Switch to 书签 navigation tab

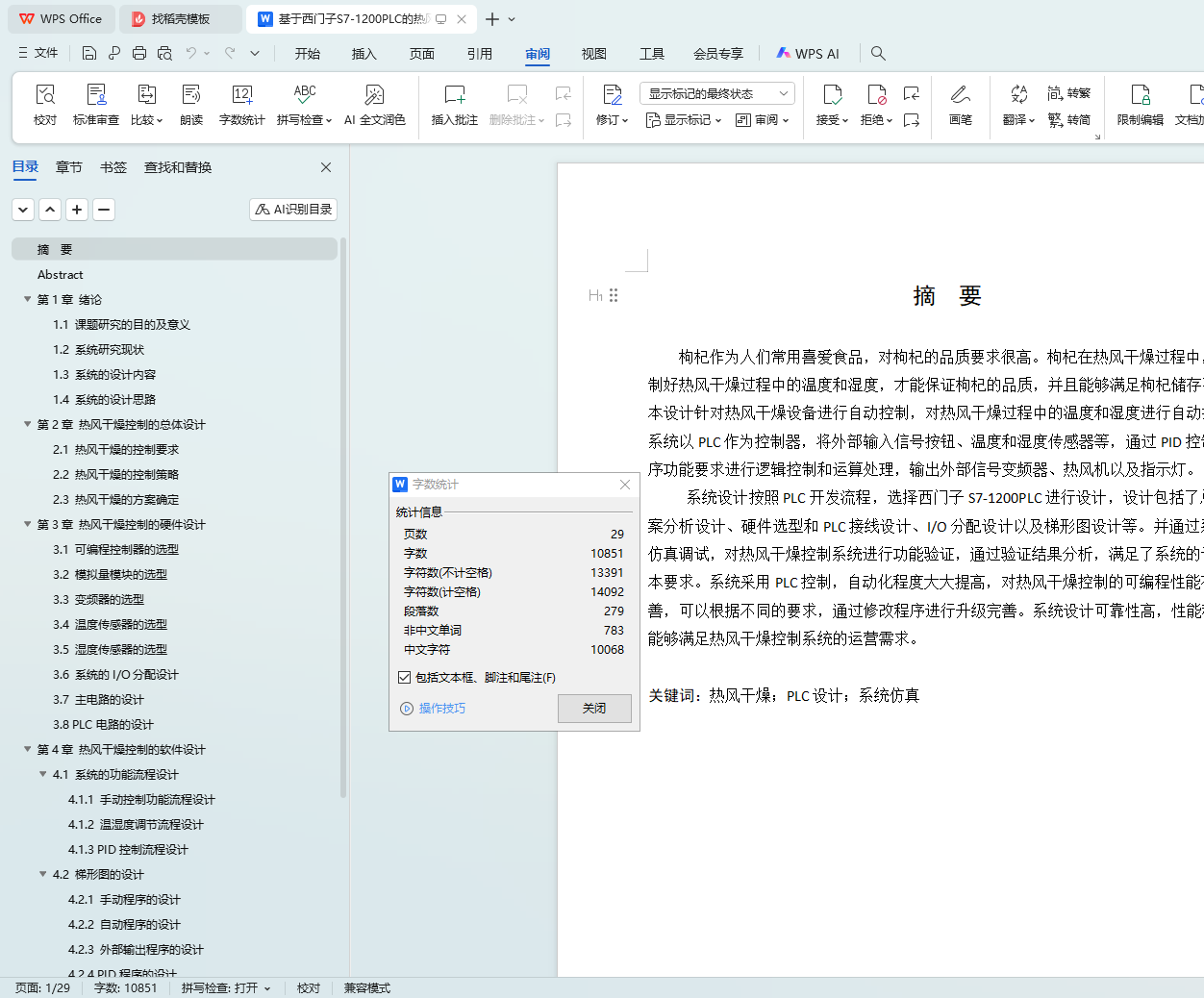click(x=113, y=167)
